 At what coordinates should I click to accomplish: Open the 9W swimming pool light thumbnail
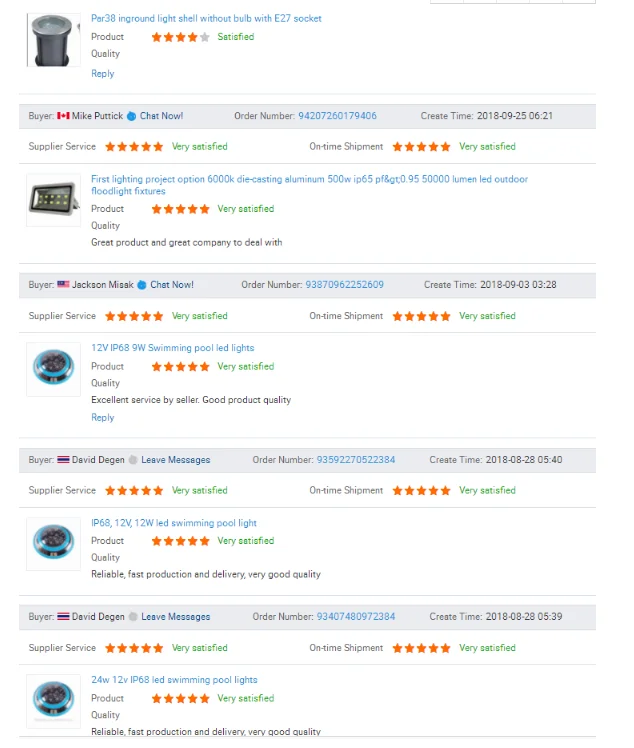point(53,368)
